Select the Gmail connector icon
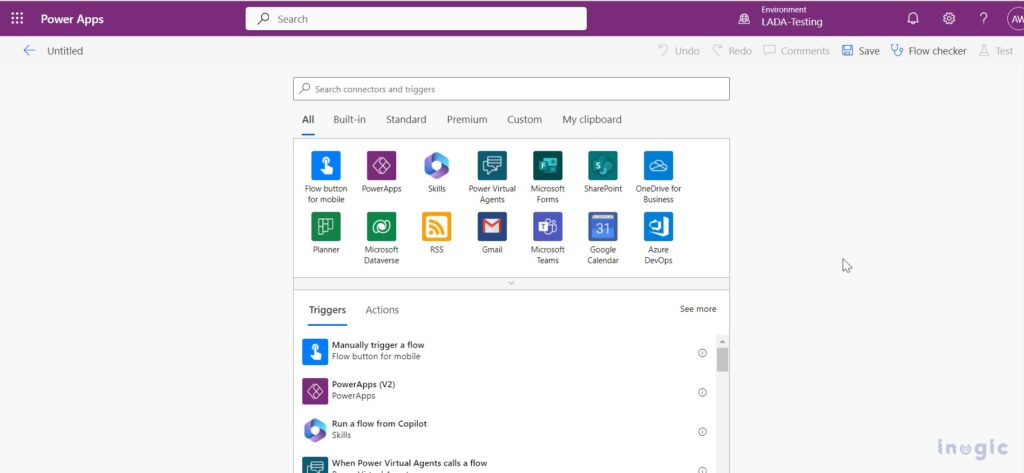This screenshot has width=1024, height=473. point(492,227)
